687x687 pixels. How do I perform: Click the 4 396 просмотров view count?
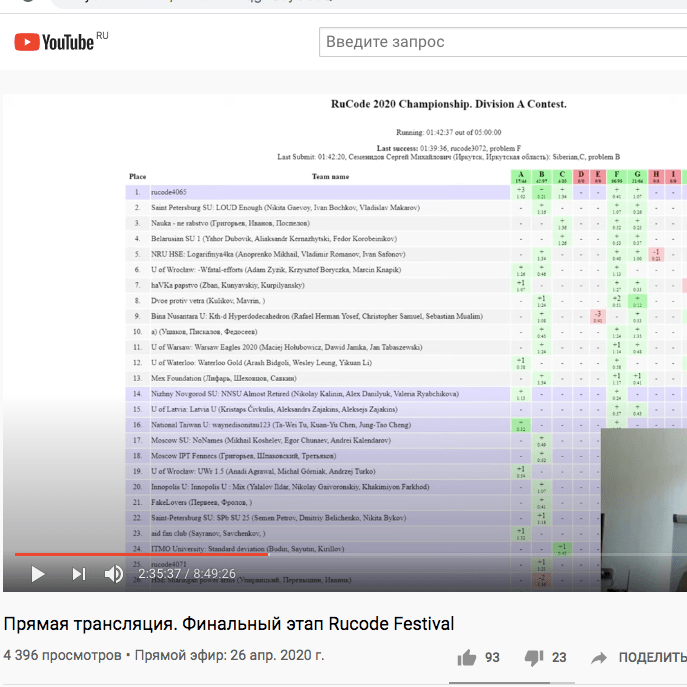62,655
